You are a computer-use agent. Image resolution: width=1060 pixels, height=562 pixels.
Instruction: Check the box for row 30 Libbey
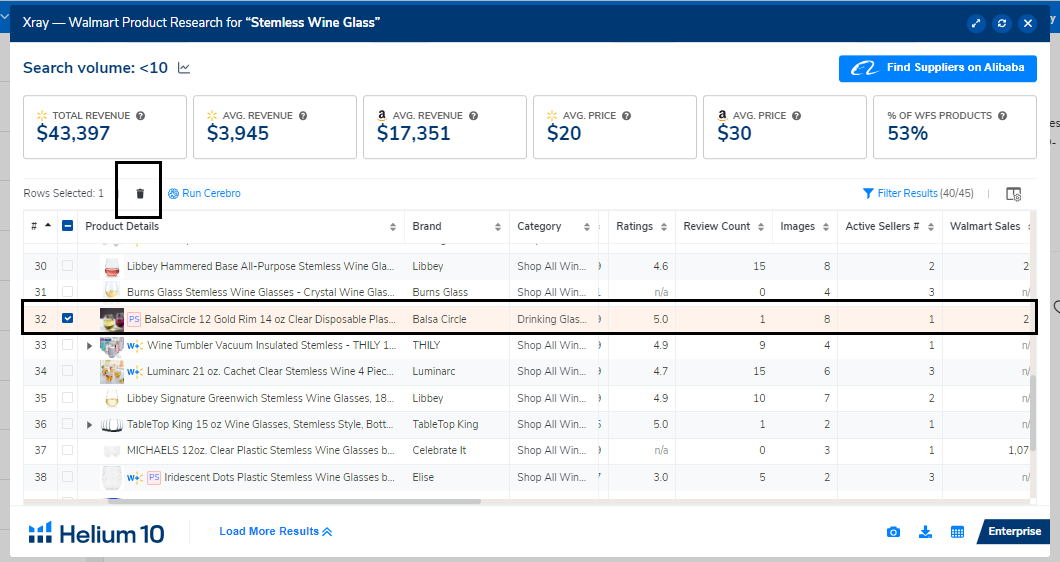[x=68, y=266]
